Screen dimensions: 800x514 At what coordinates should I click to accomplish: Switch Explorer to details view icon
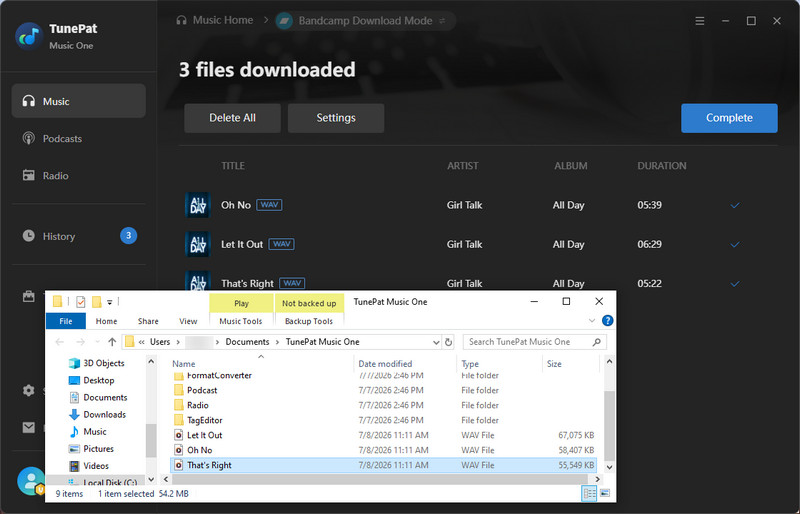point(589,494)
